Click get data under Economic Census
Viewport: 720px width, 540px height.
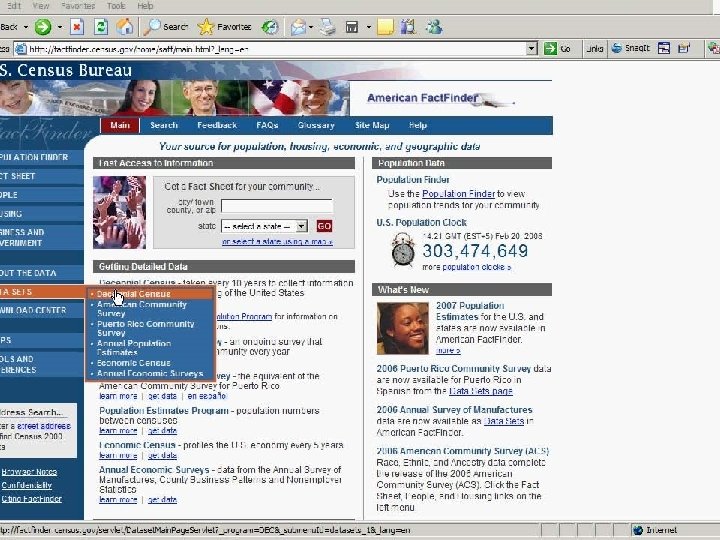tap(162, 455)
